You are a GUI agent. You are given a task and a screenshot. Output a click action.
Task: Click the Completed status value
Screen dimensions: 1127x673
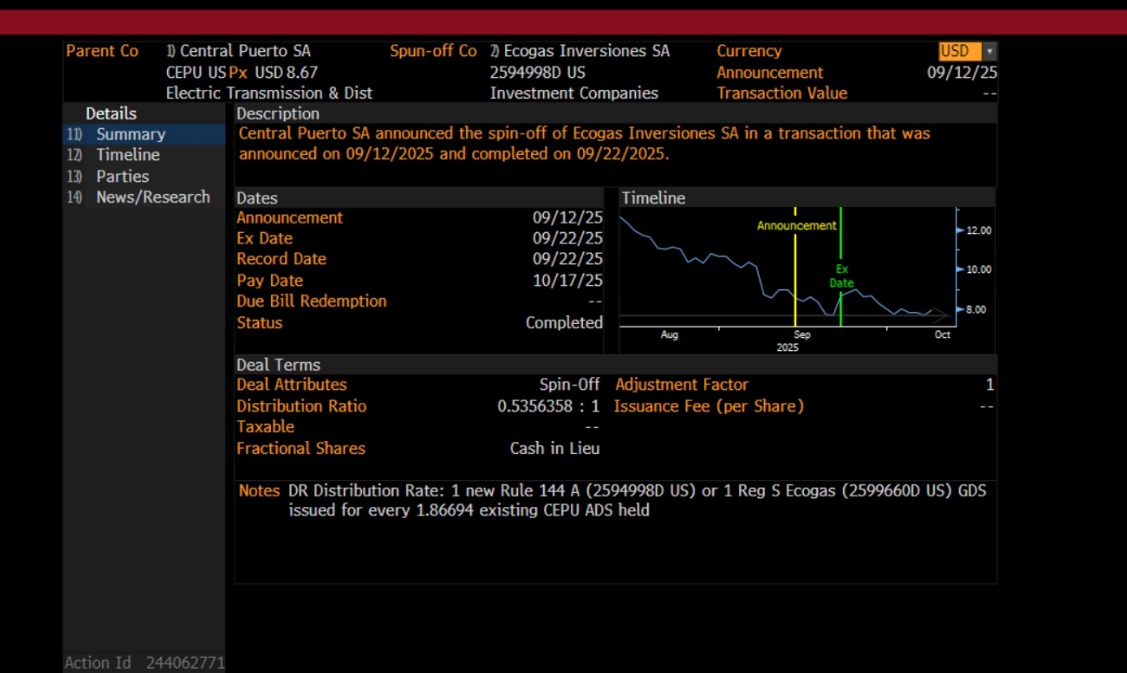(564, 323)
